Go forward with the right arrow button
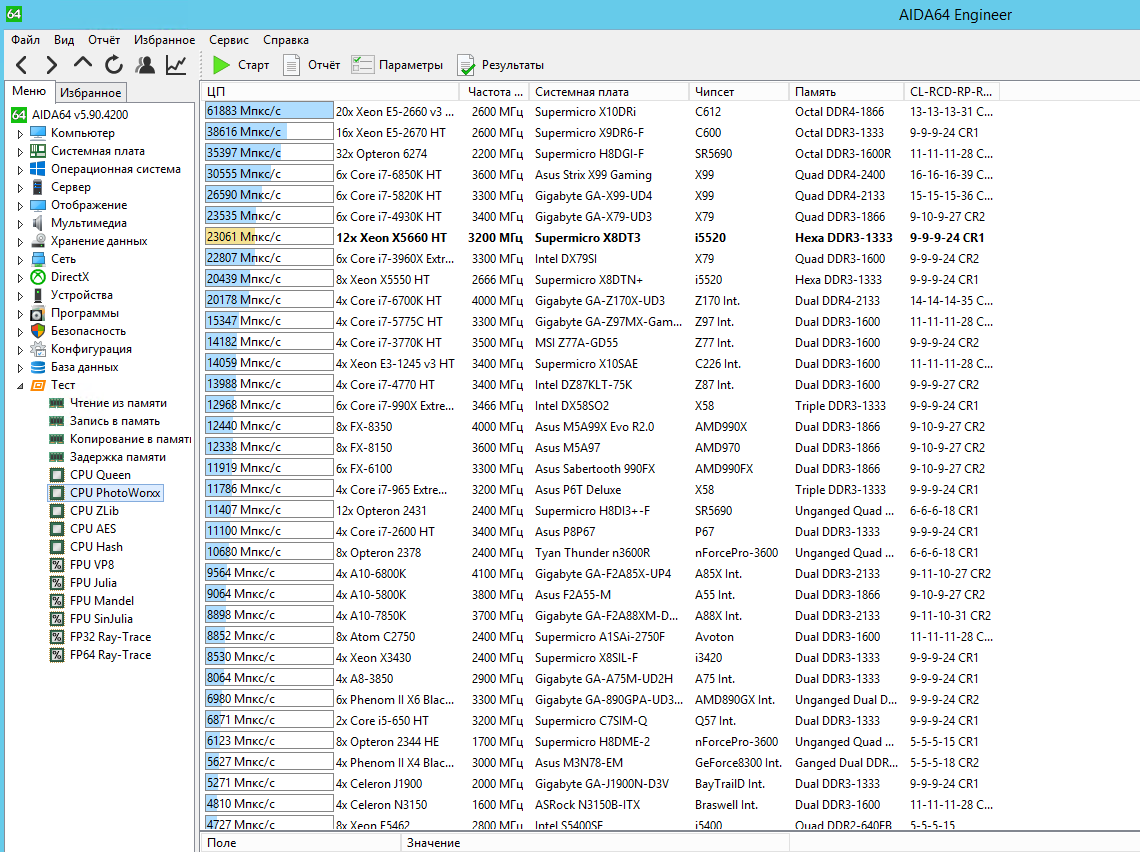The image size is (1140, 852). click(x=51, y=65)
